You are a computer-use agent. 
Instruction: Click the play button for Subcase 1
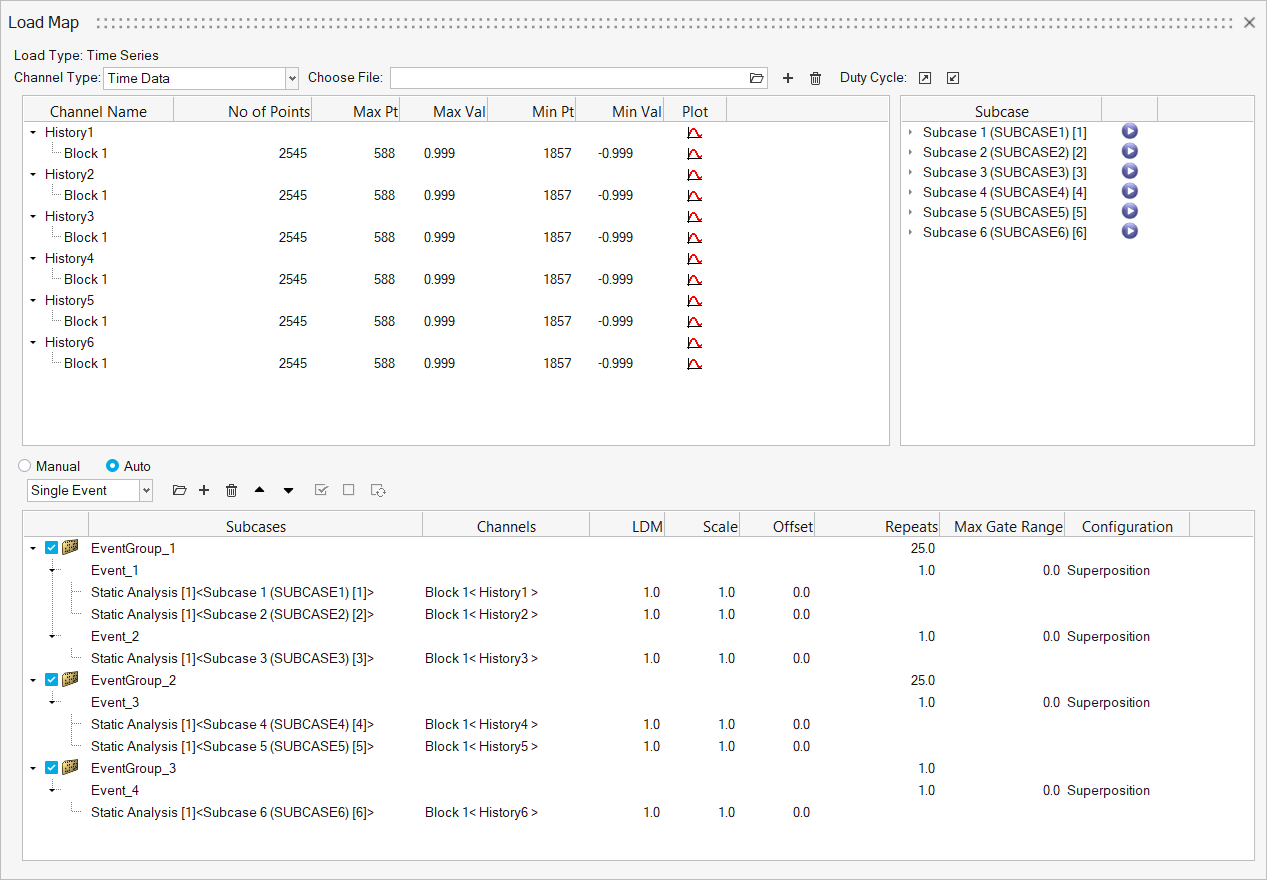click(x=1130, y=132)
